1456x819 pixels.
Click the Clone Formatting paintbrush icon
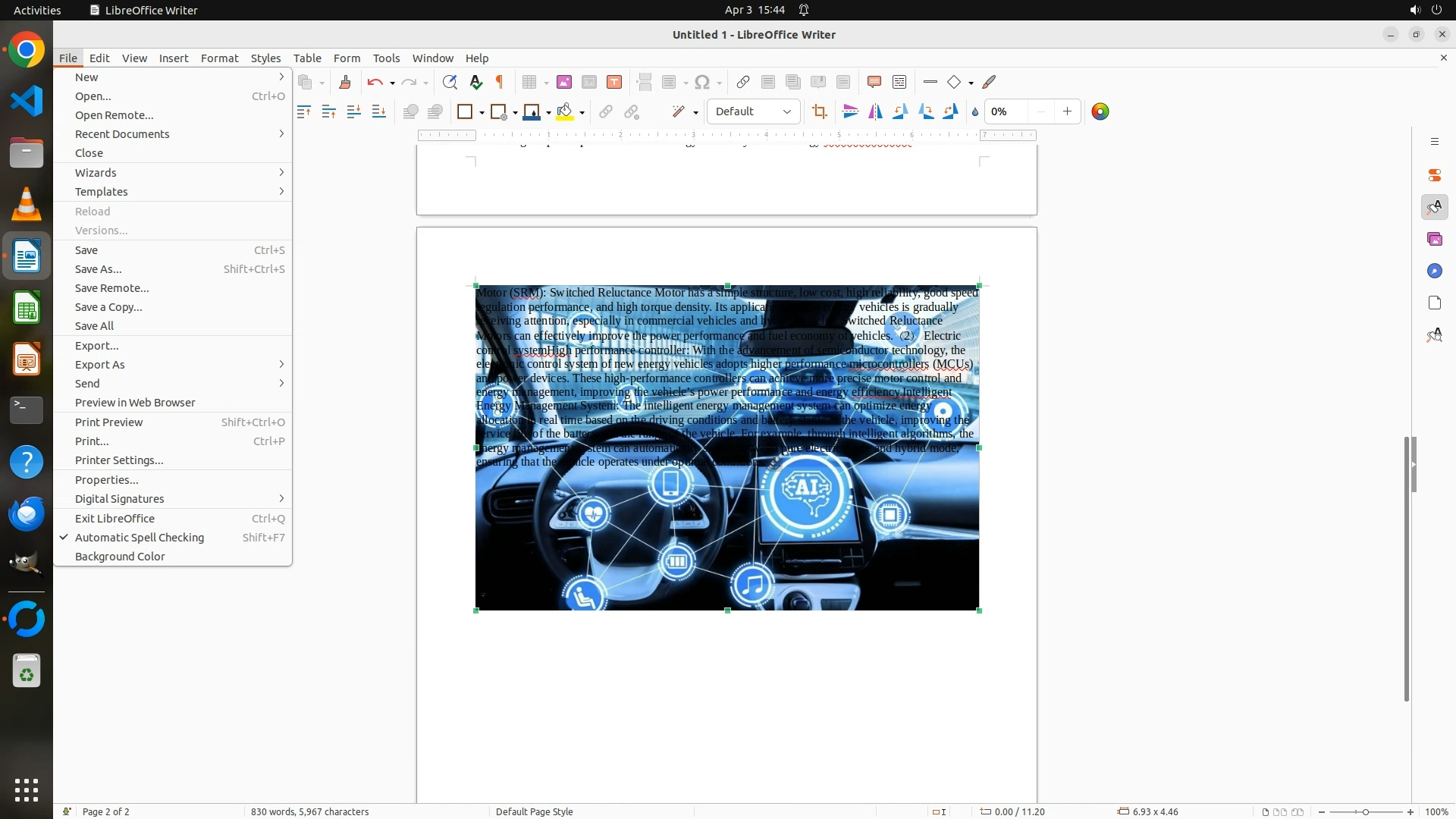345,82
